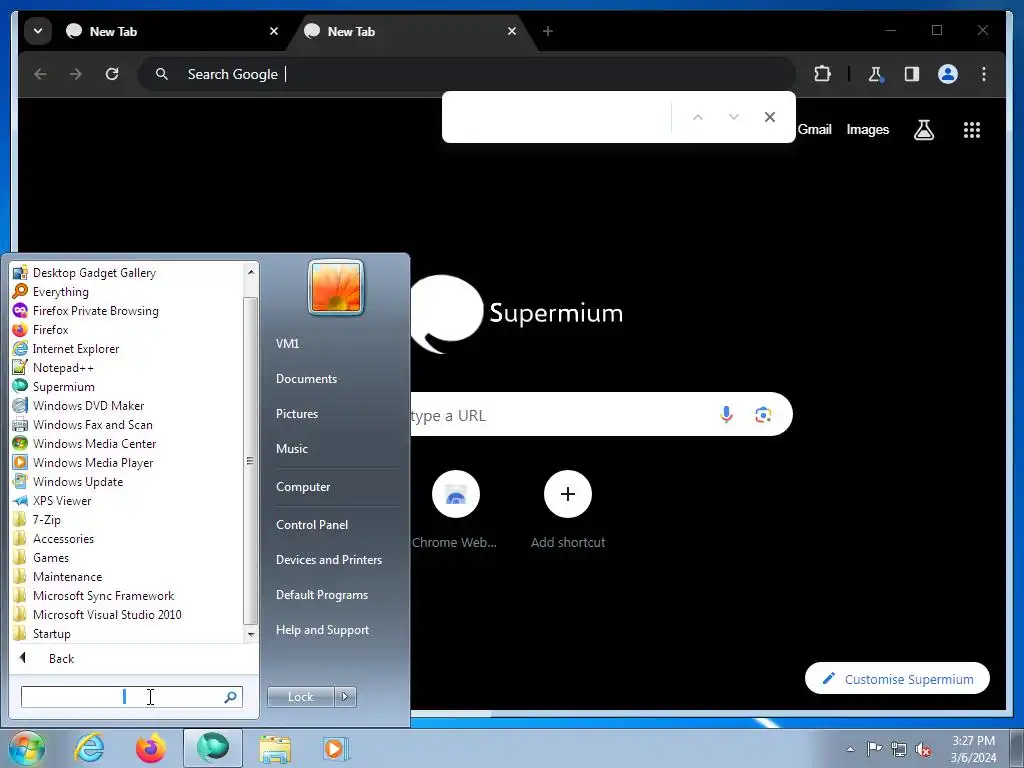Close the second New Tab
Viewport: 1024px width, 768px height.
pos(511,31)
